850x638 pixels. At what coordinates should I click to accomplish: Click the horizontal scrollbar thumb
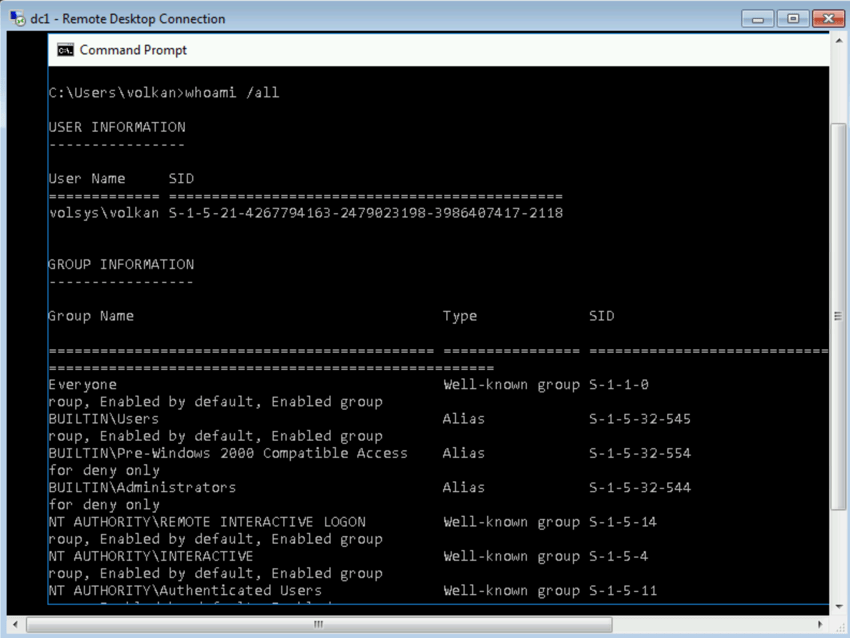(x=318, y=625)
